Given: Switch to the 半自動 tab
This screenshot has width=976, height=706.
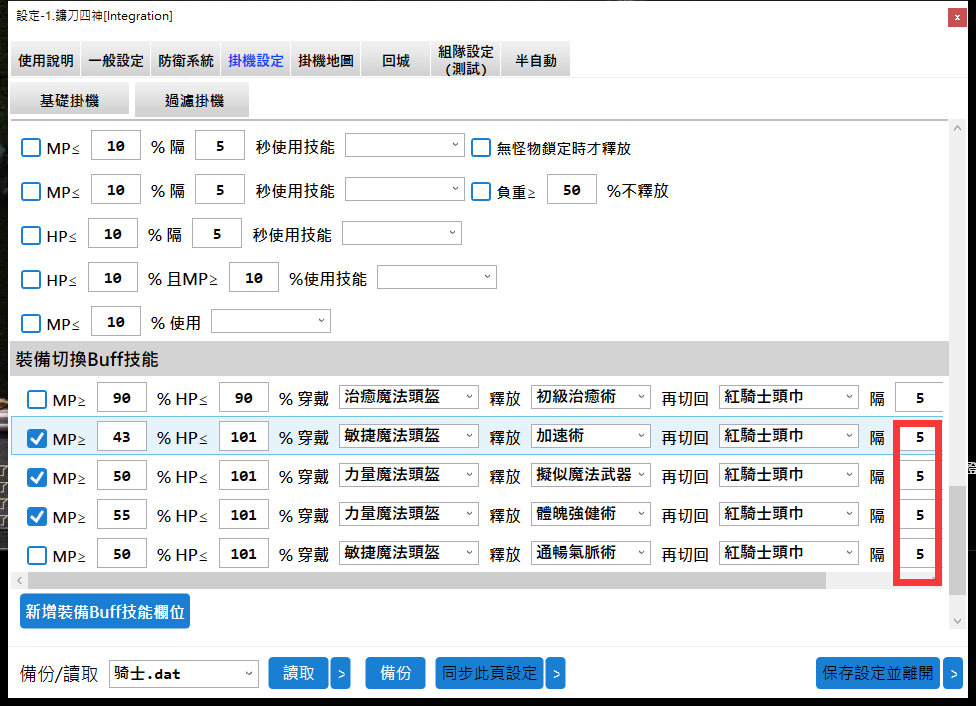Looking at the screenshot, I should [536, 60].
